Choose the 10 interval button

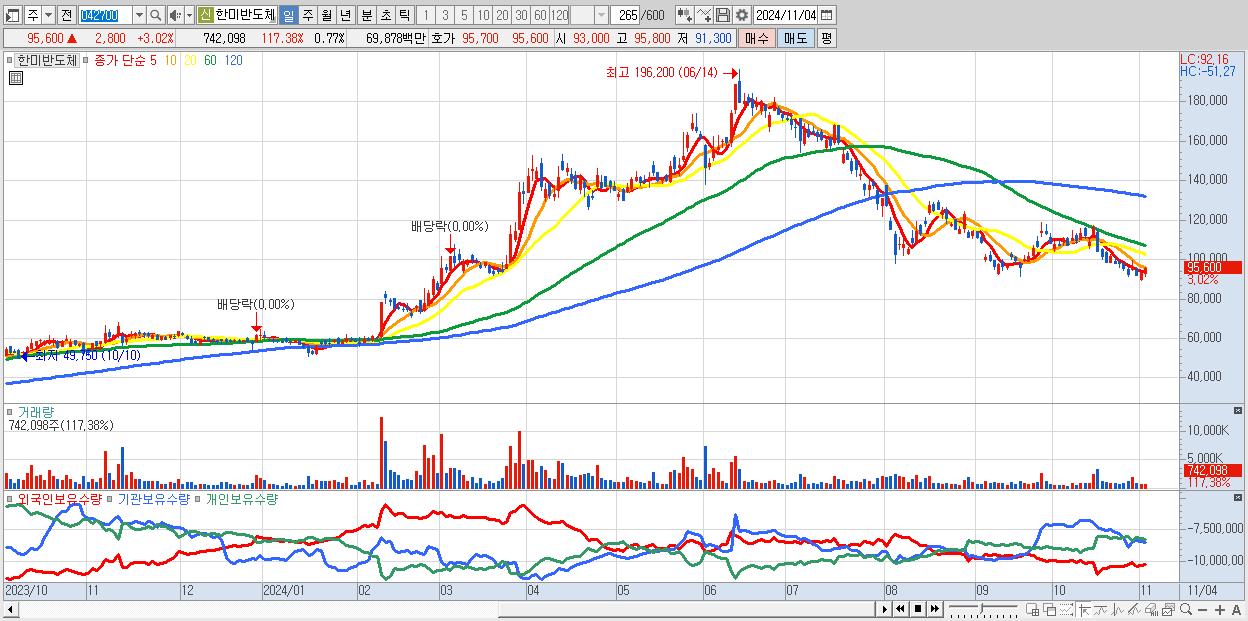[x=483, y=15]
